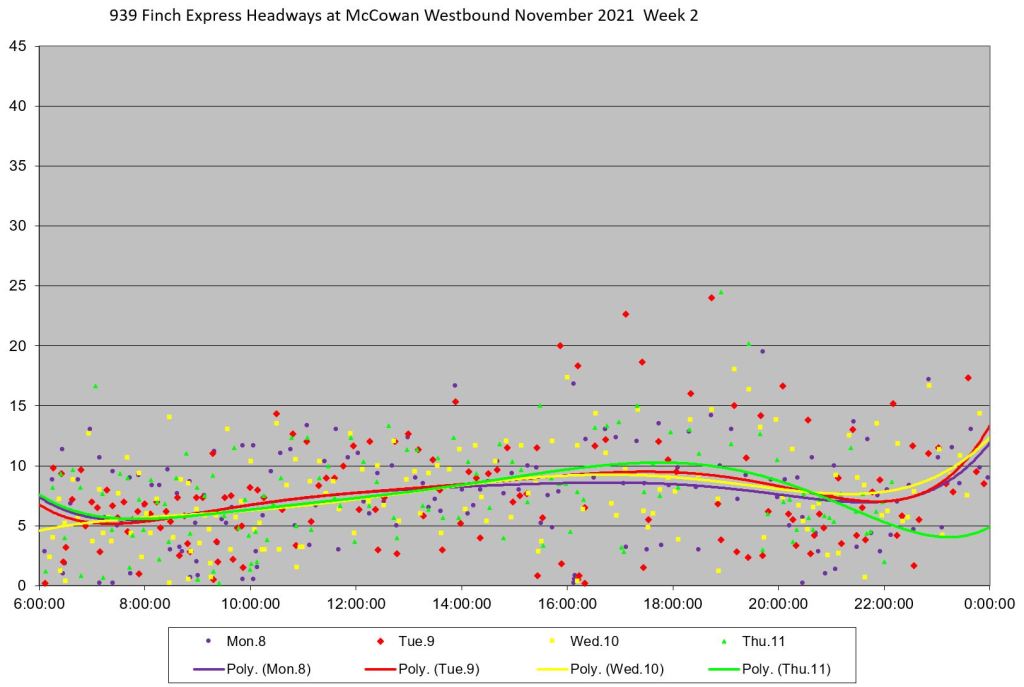
Task: Click the 12:00:00 label on the time axis
Action: point(356,604)
